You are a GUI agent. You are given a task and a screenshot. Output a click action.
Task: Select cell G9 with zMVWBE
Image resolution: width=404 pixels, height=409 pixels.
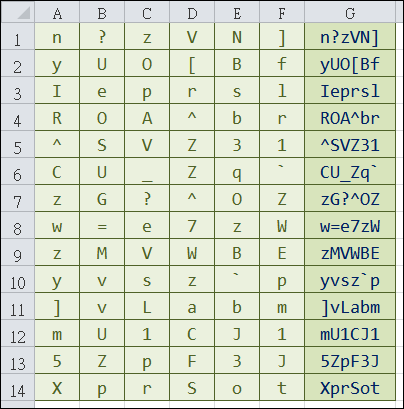[350, 253]
